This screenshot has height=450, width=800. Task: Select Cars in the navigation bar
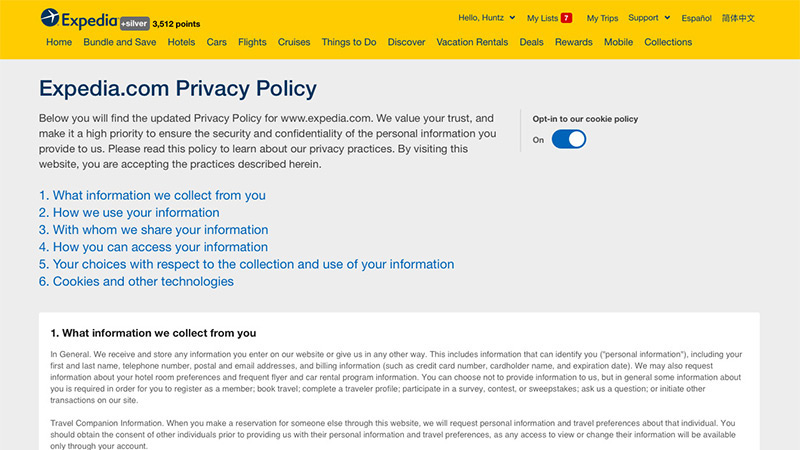click(x=216, y=42)
